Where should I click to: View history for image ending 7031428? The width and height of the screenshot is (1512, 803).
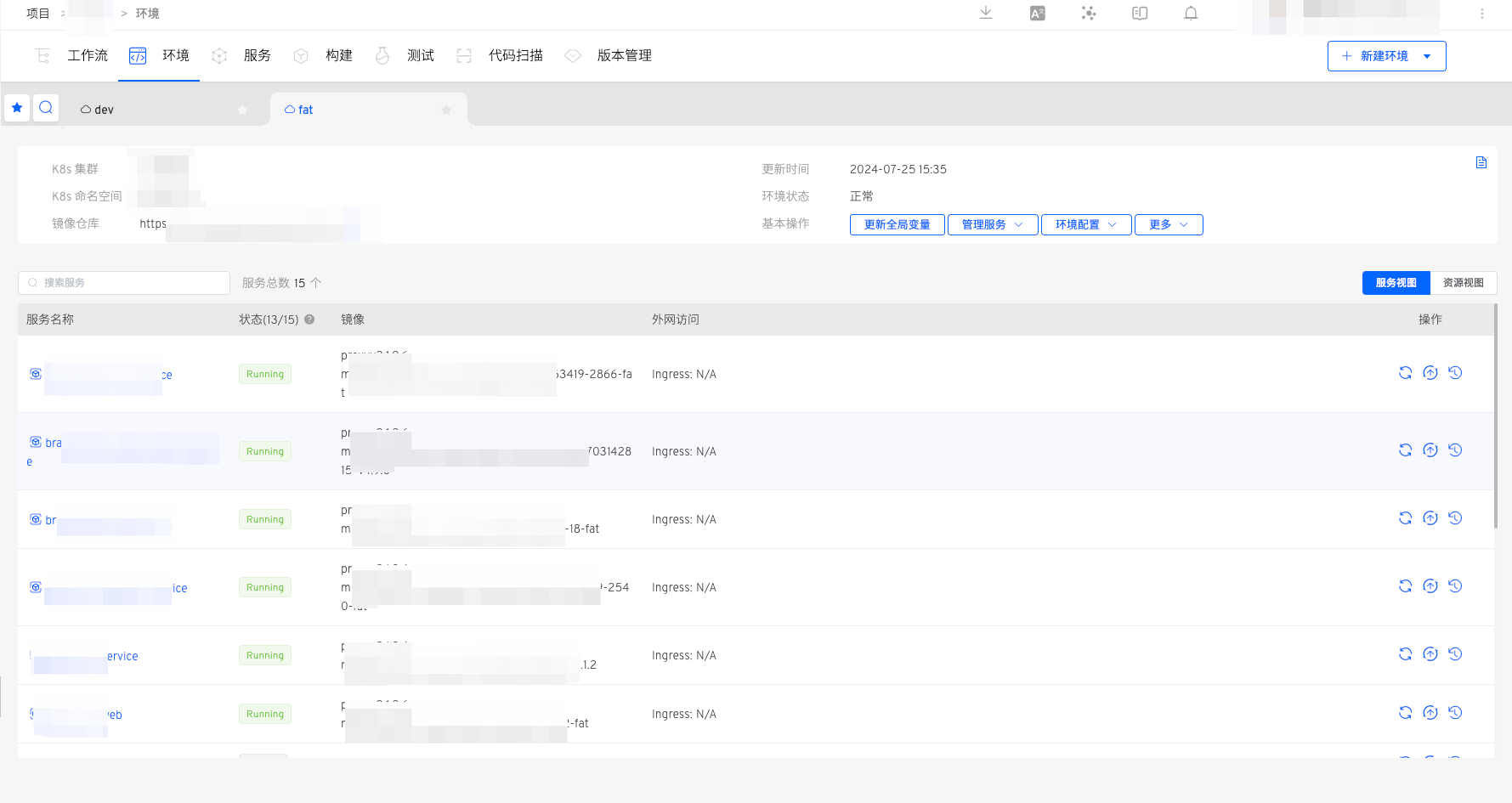click(x=1455, y=450)
